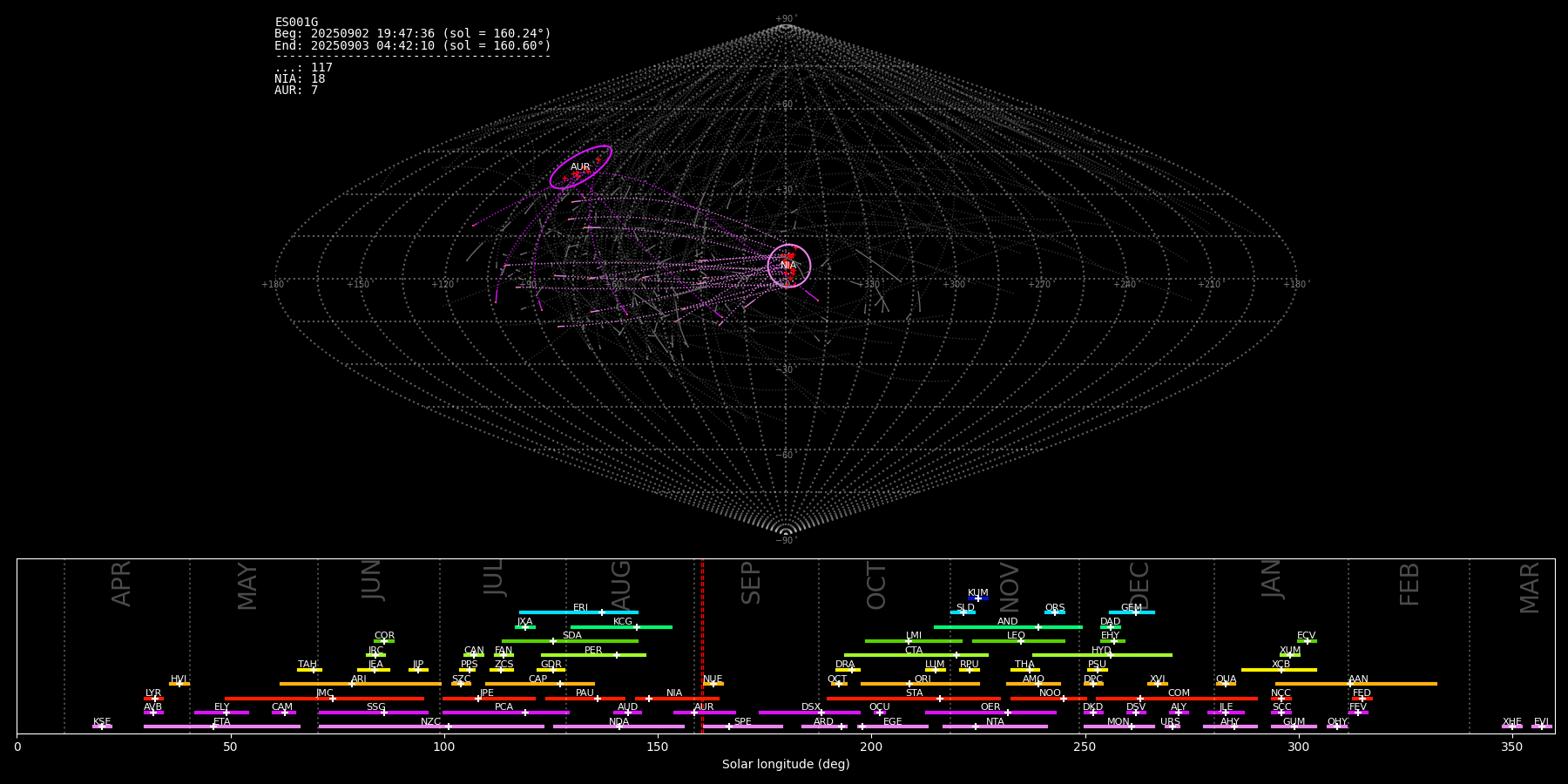The width and height of the screenshot is (1568, 784).
Task: Click the green KCG activity bar
Action: (621, 627)
